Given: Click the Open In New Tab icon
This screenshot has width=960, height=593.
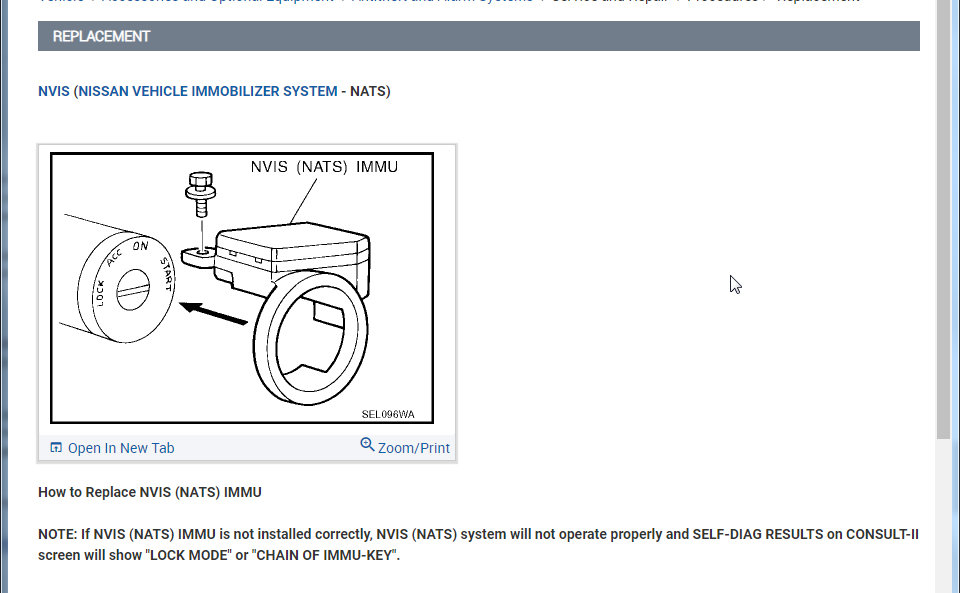Looking at the screenshot, I should pyautogui.click(x=56, y=447).
